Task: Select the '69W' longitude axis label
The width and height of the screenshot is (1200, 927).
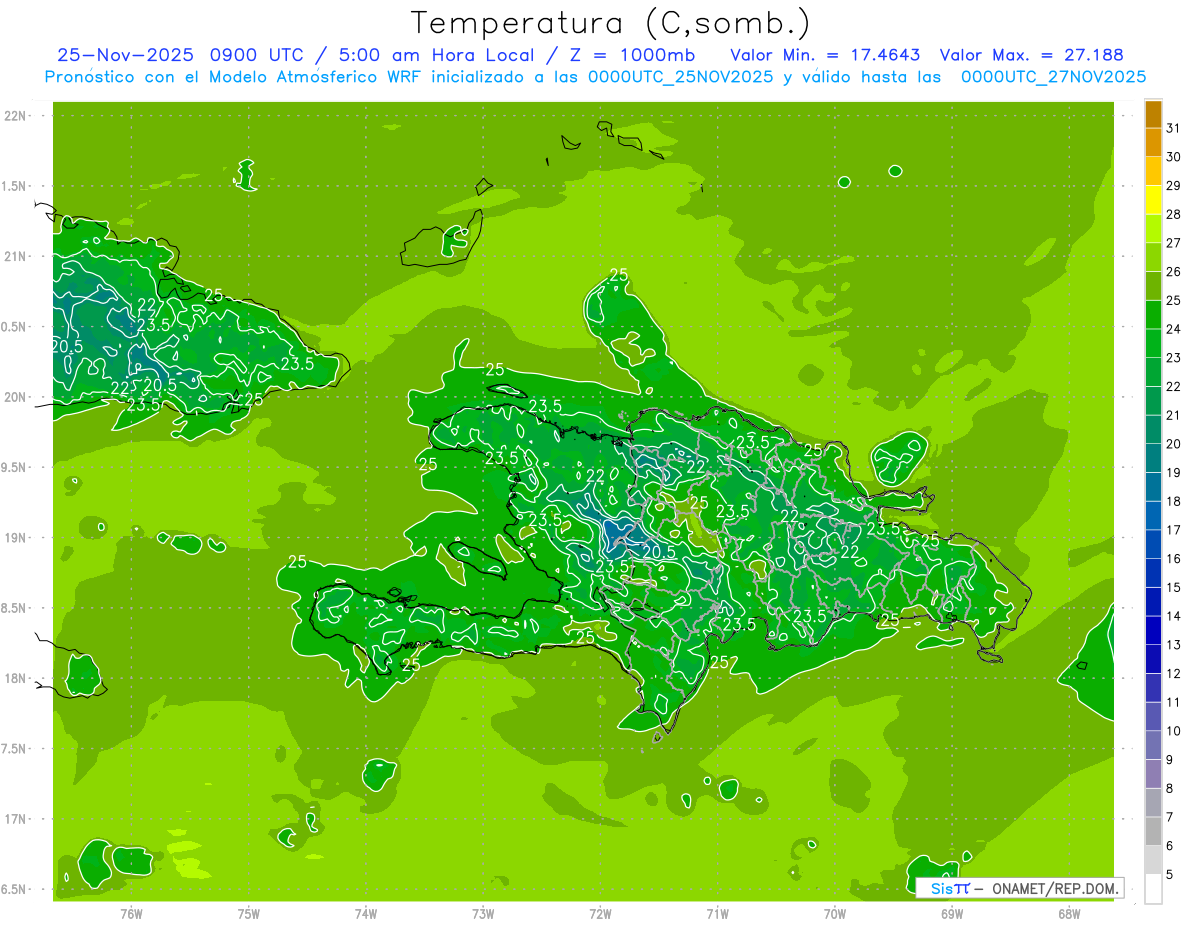Action: coord(952,914)
